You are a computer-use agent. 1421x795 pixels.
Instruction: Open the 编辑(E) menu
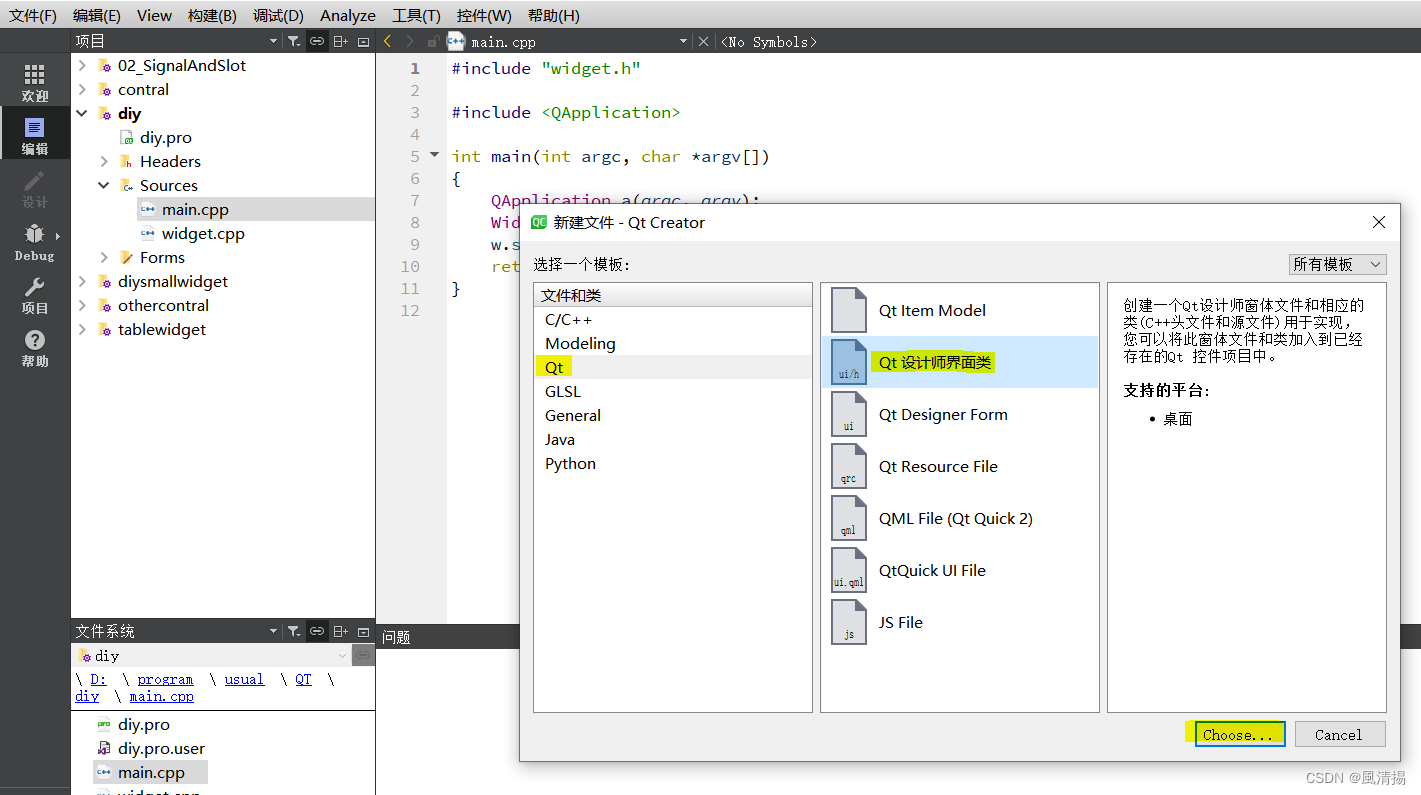coord(97,15)
